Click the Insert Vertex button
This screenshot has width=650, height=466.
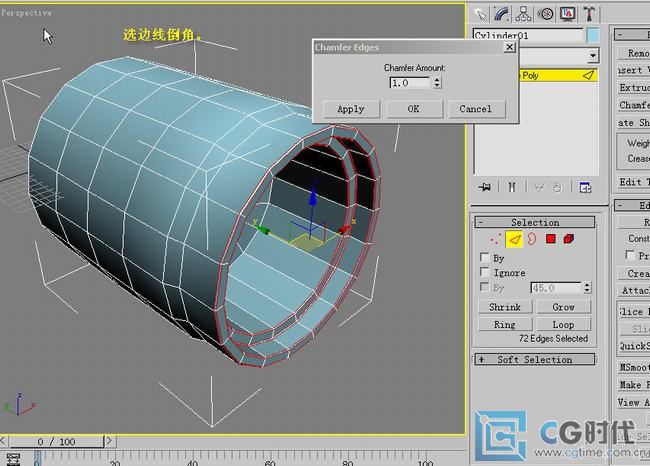(x=634, y=70)
